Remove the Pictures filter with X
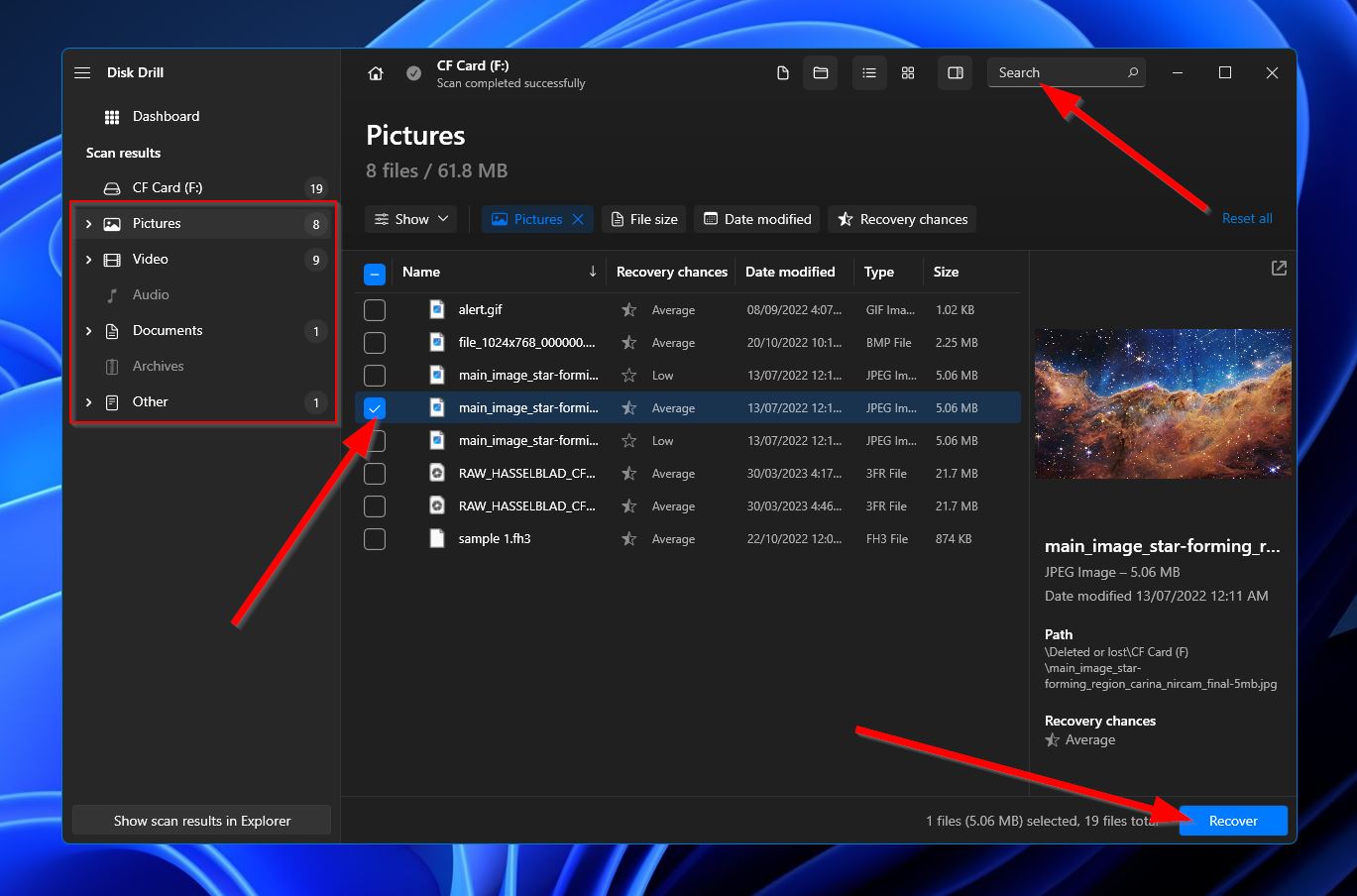Image resolution: width=1357 pixels, height=896 pixels. pyautogui.click(x=578, y=219)
